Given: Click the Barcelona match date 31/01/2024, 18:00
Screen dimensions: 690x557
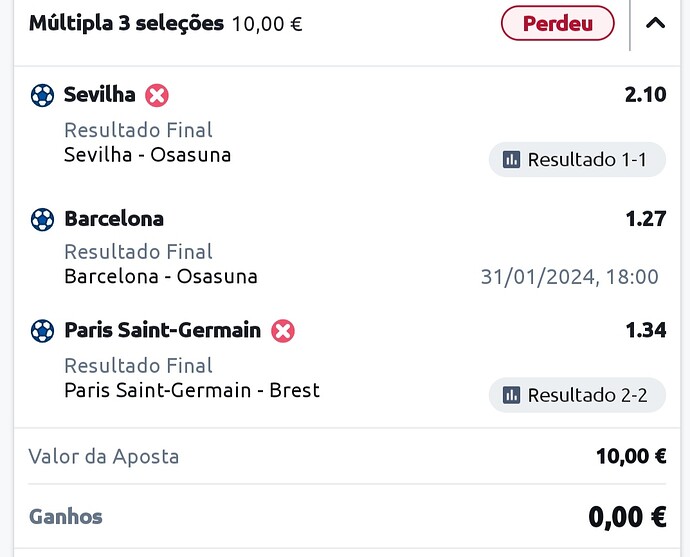Looking at the screenshot, I should click(569, 277).
